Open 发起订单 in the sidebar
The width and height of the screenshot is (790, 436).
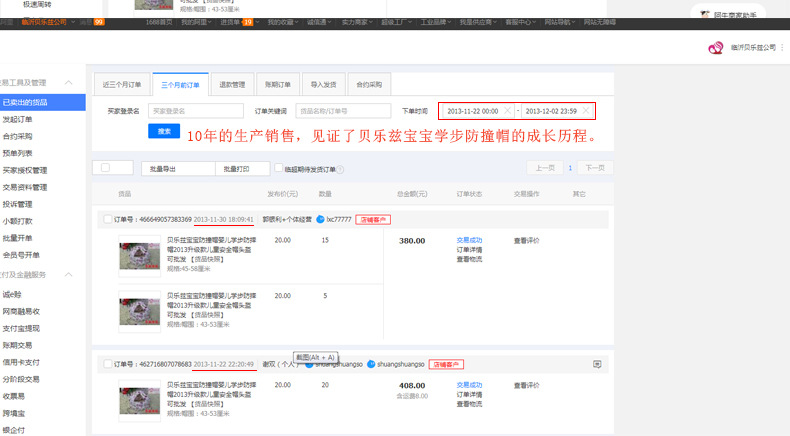[17, 119]
